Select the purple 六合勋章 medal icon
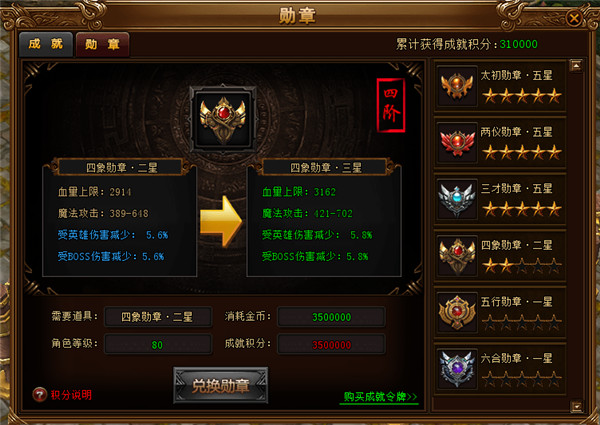The width and height of the screenshot is (600, 425). [457, 370]
